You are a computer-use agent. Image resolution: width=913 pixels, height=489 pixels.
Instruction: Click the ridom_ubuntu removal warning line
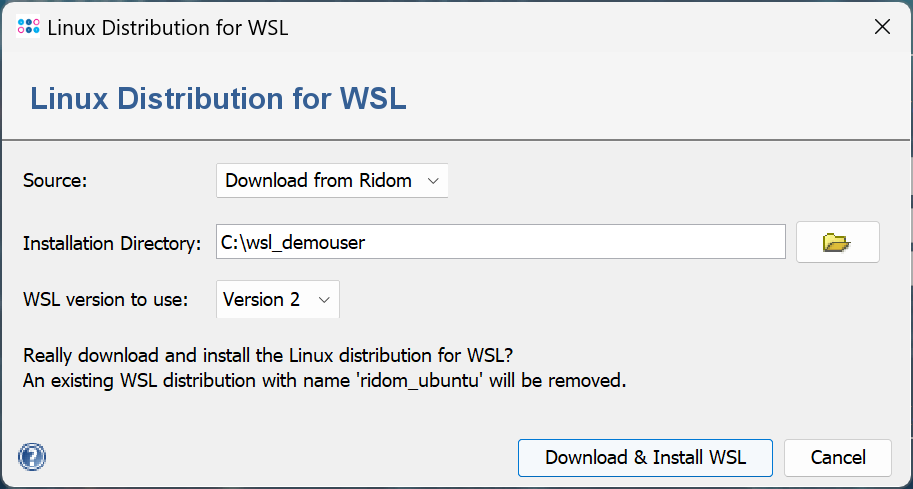[x=324, y=380]
